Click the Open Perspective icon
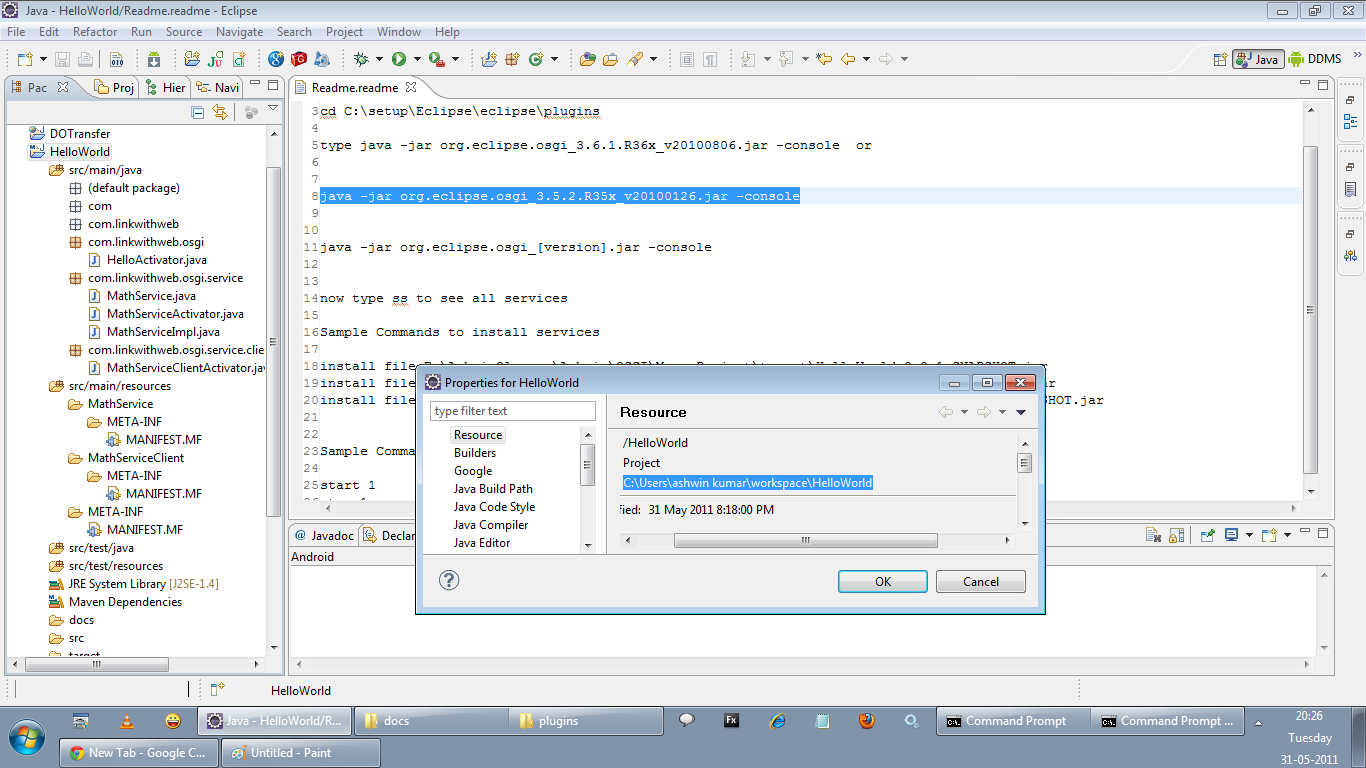The image size is (1366, 768). click(x=1220, y=59)
